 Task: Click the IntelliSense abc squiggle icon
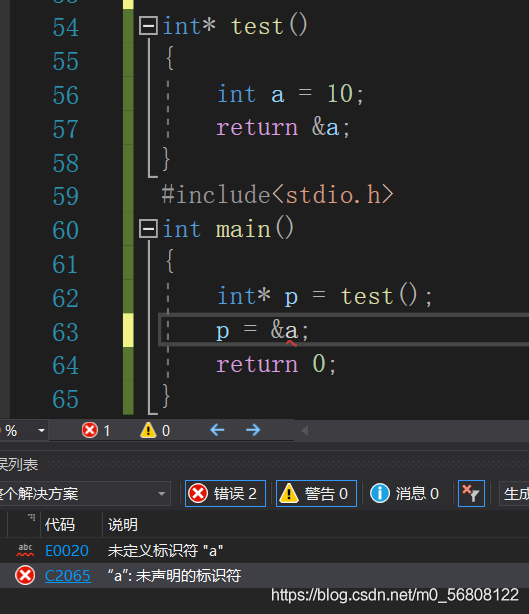coord(25,550)
